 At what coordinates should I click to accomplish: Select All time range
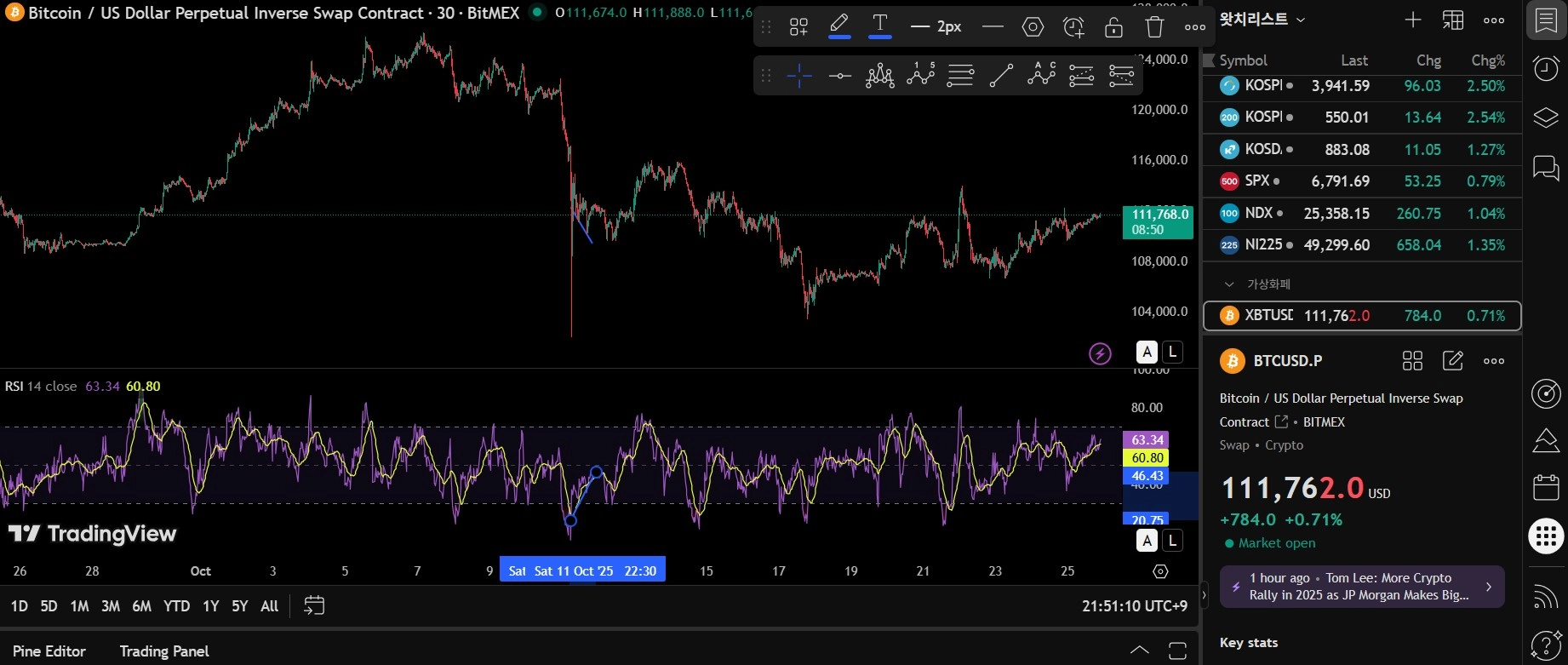[269, 606]
